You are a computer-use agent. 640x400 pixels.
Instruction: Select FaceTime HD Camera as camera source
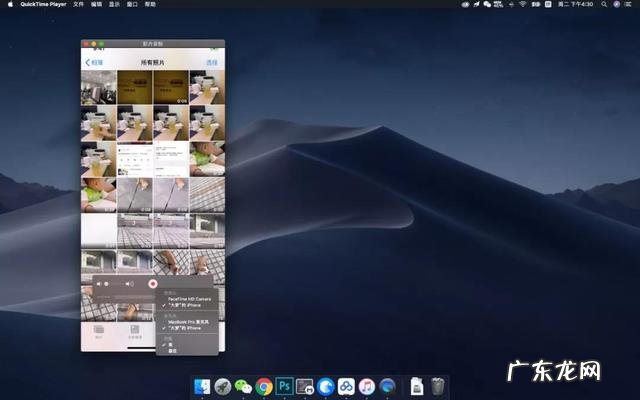[x=188, y=298]
